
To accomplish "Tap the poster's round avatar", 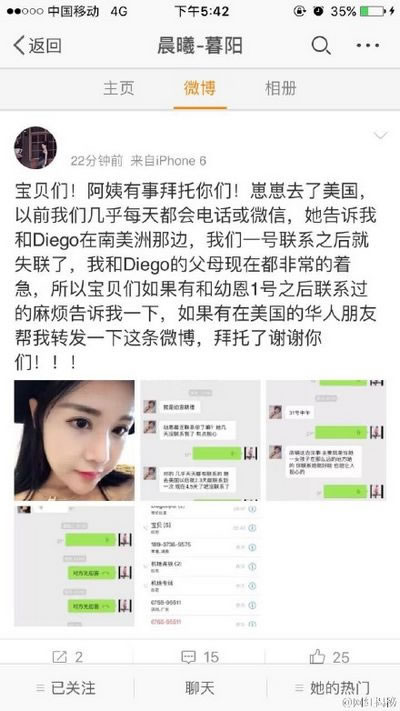I will point(35,147).
